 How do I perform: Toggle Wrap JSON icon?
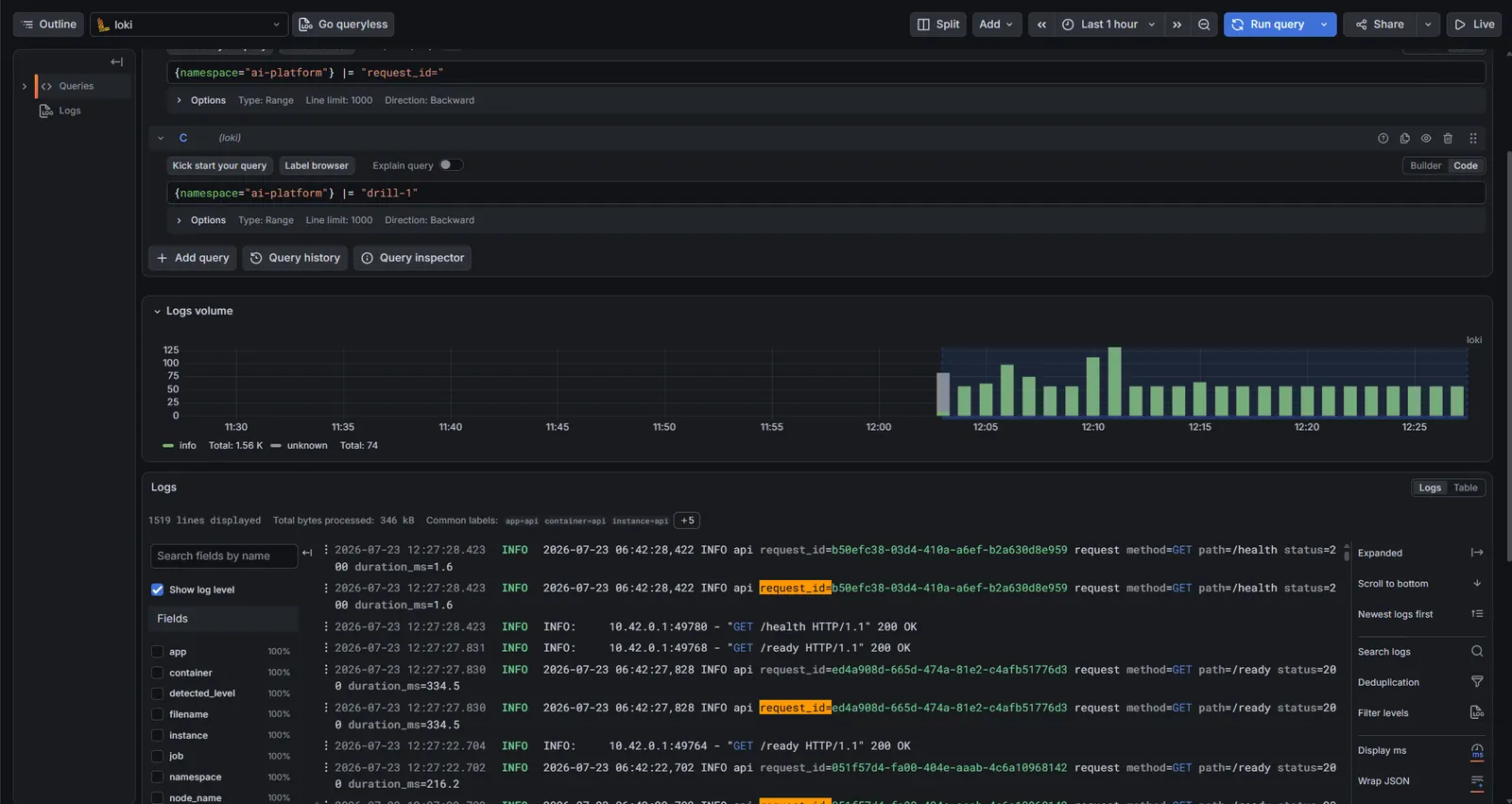click(1477, 781)
